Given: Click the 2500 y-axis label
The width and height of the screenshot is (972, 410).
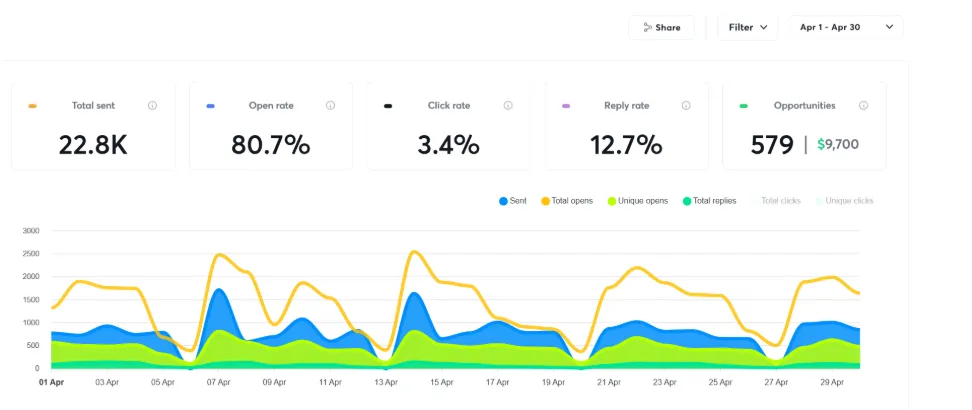Looking at the screenshot, I should pyautogui.click(x=31, y=254).
